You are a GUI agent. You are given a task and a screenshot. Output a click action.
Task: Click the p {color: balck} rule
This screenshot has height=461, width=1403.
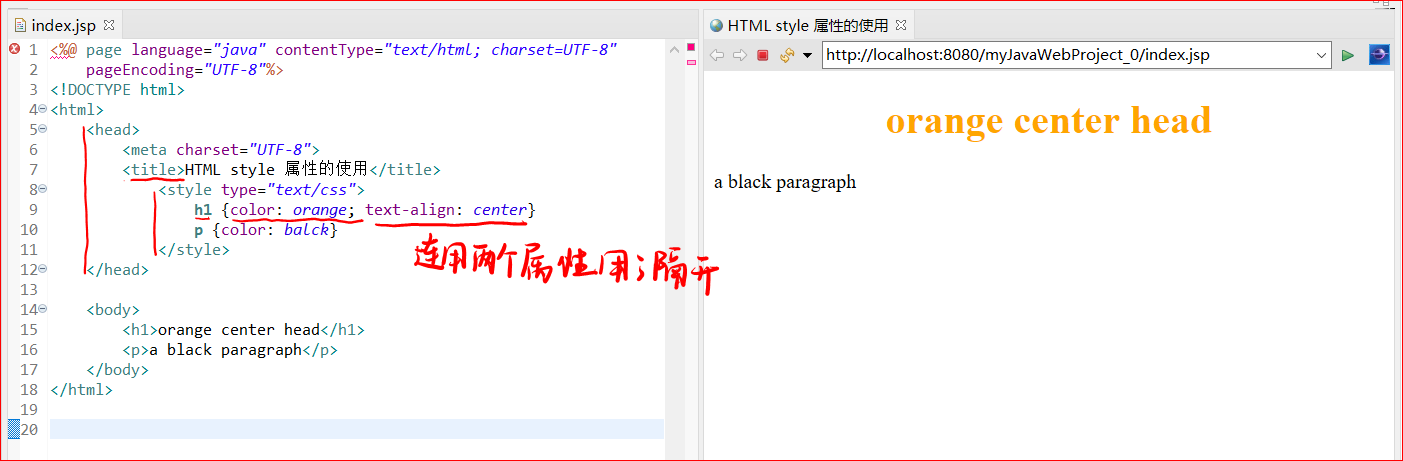pos(266,230)
